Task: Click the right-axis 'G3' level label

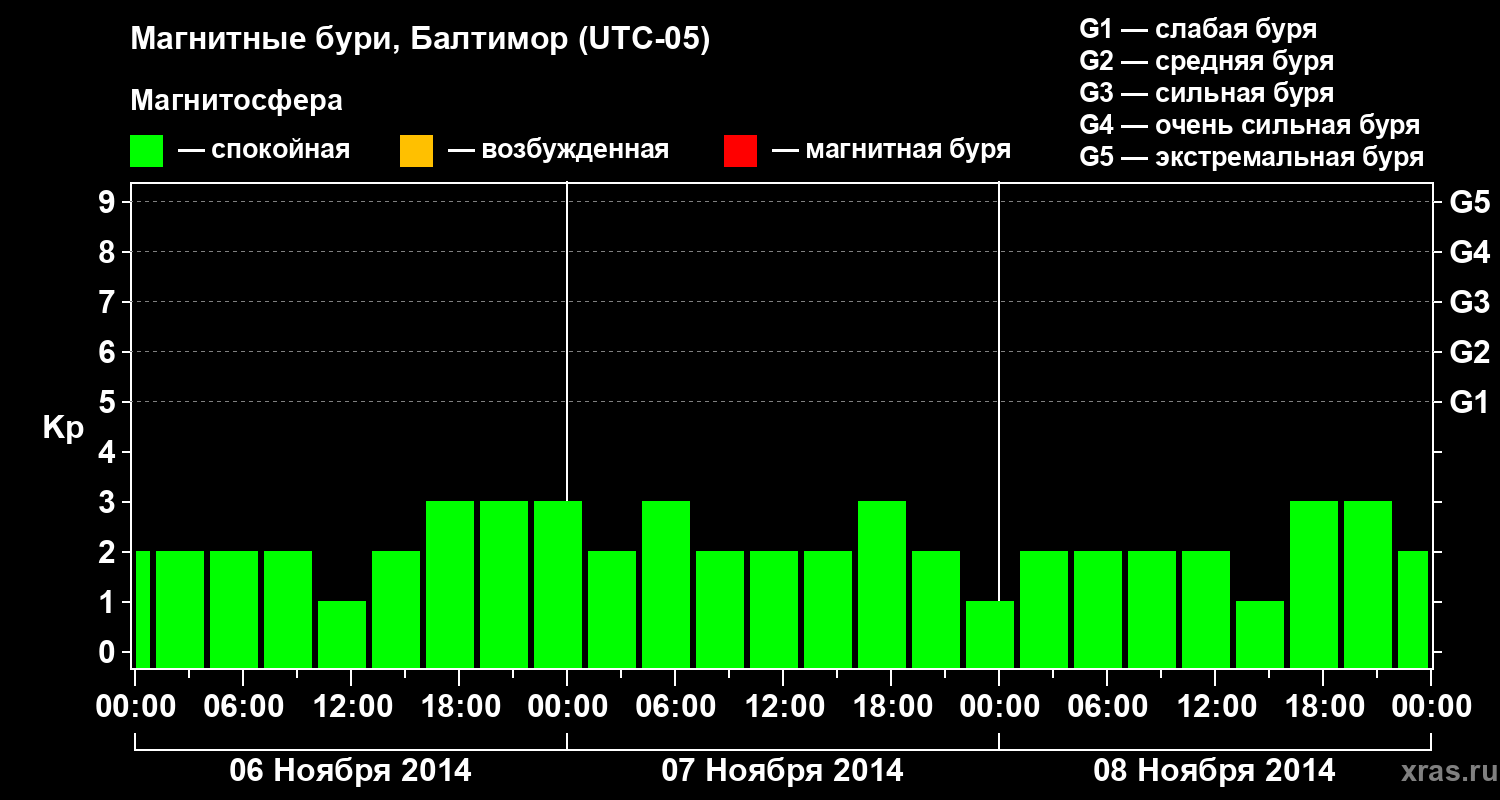Action: pos(1470,302)
